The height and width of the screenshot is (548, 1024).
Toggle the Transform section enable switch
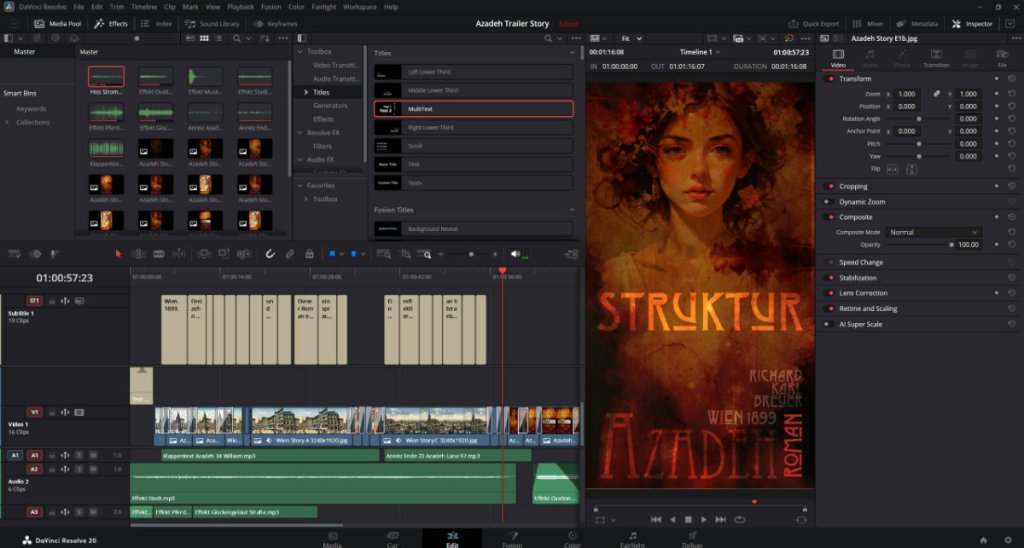tap(830, 79)
